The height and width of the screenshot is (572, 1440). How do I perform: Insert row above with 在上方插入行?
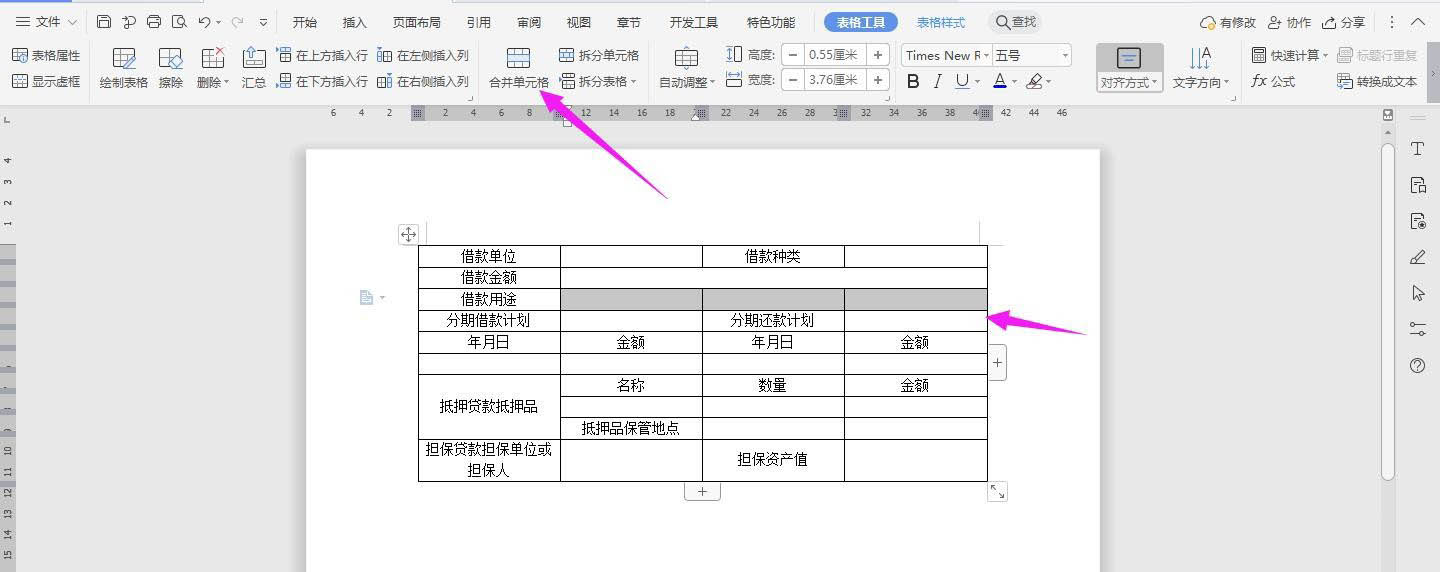click(x=322, y=56)
